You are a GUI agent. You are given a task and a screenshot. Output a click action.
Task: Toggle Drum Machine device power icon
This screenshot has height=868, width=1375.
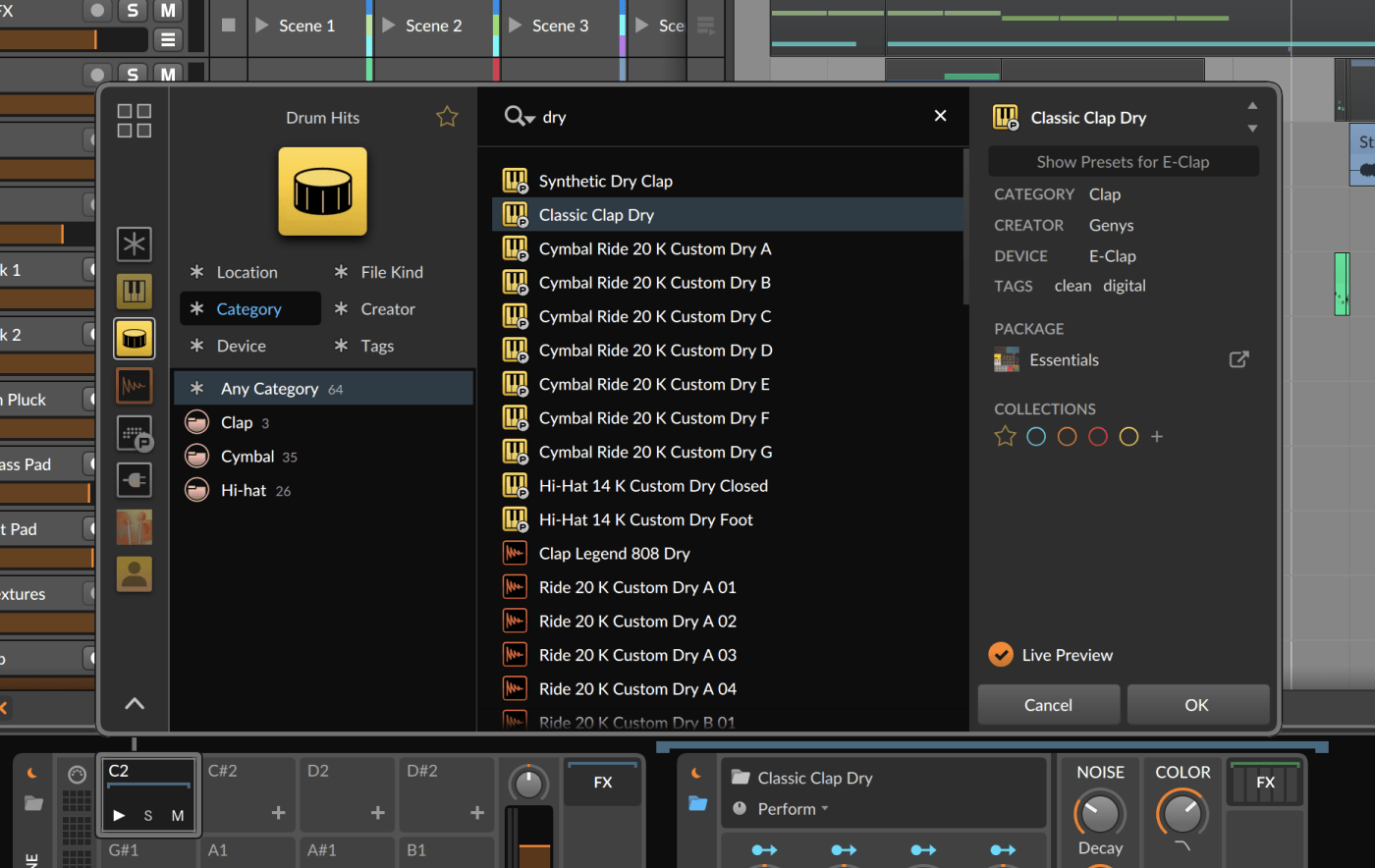click(x=31, y=774)
